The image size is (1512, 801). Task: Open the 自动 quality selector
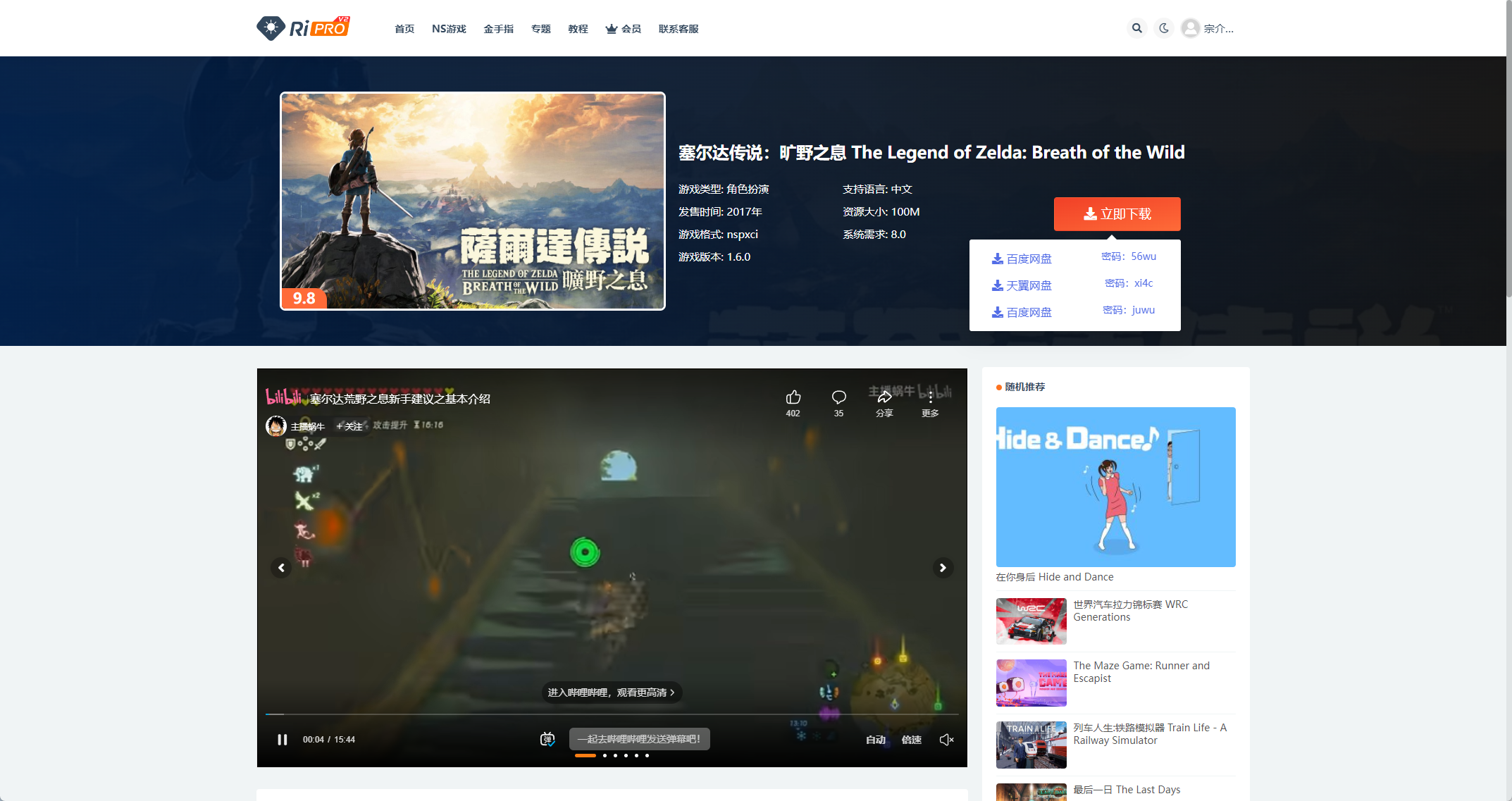pos(875,740)
